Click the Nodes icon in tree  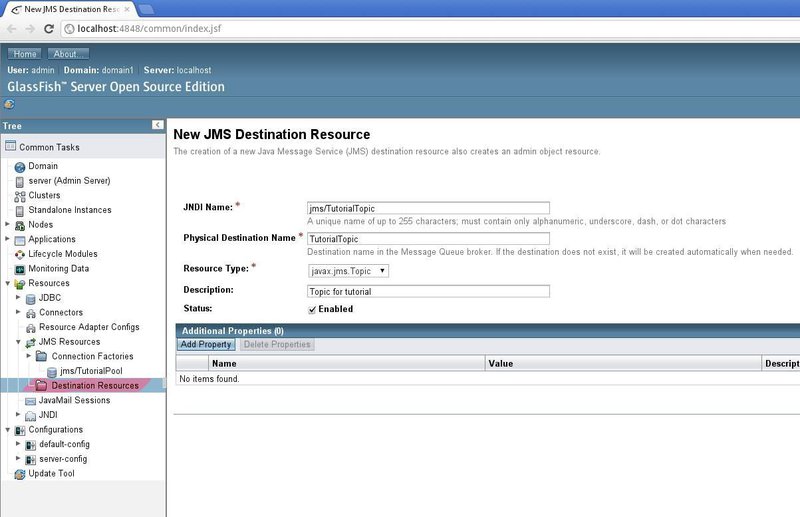point(20,226)
